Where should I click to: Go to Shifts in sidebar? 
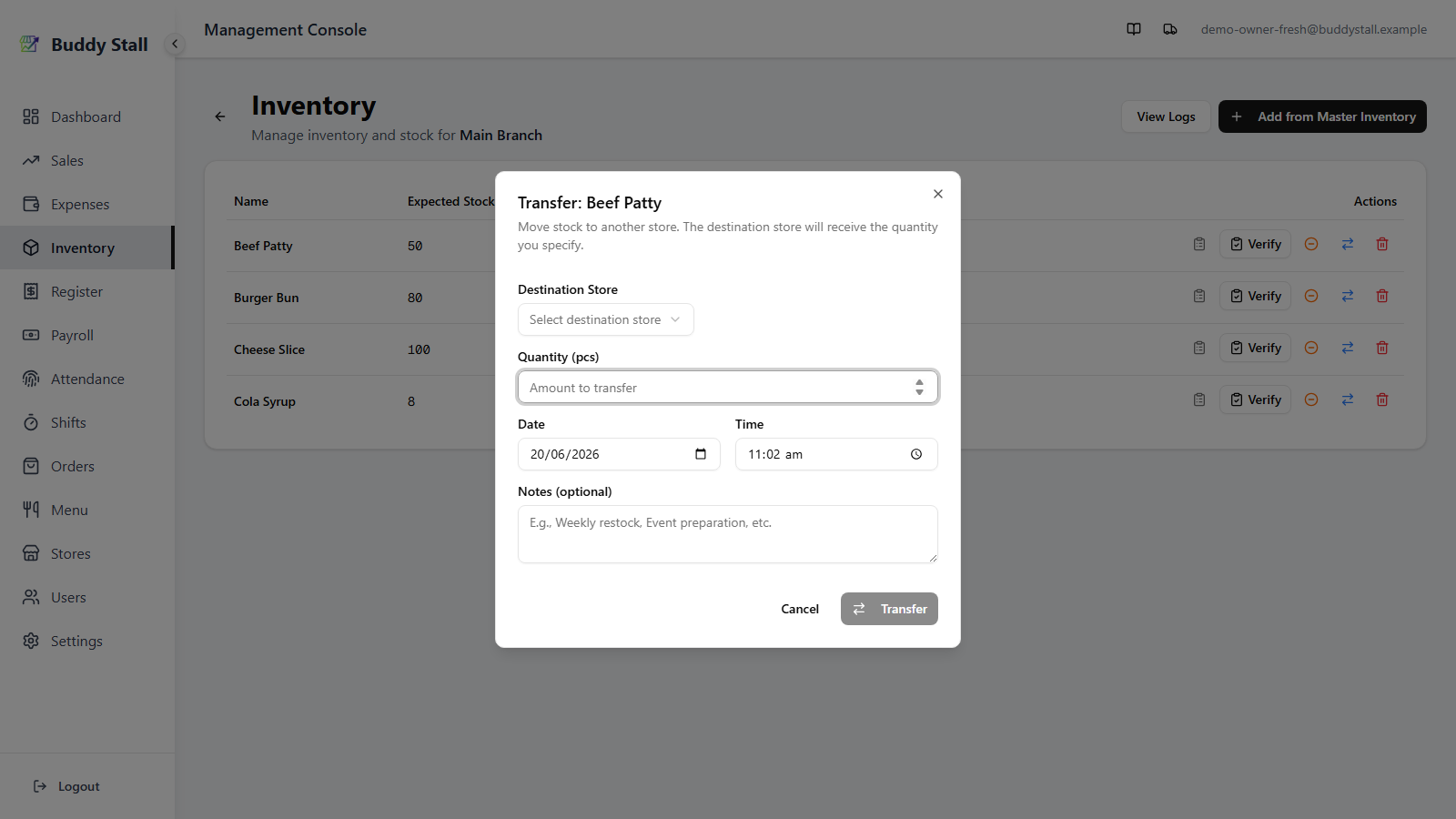pos(86,422)
